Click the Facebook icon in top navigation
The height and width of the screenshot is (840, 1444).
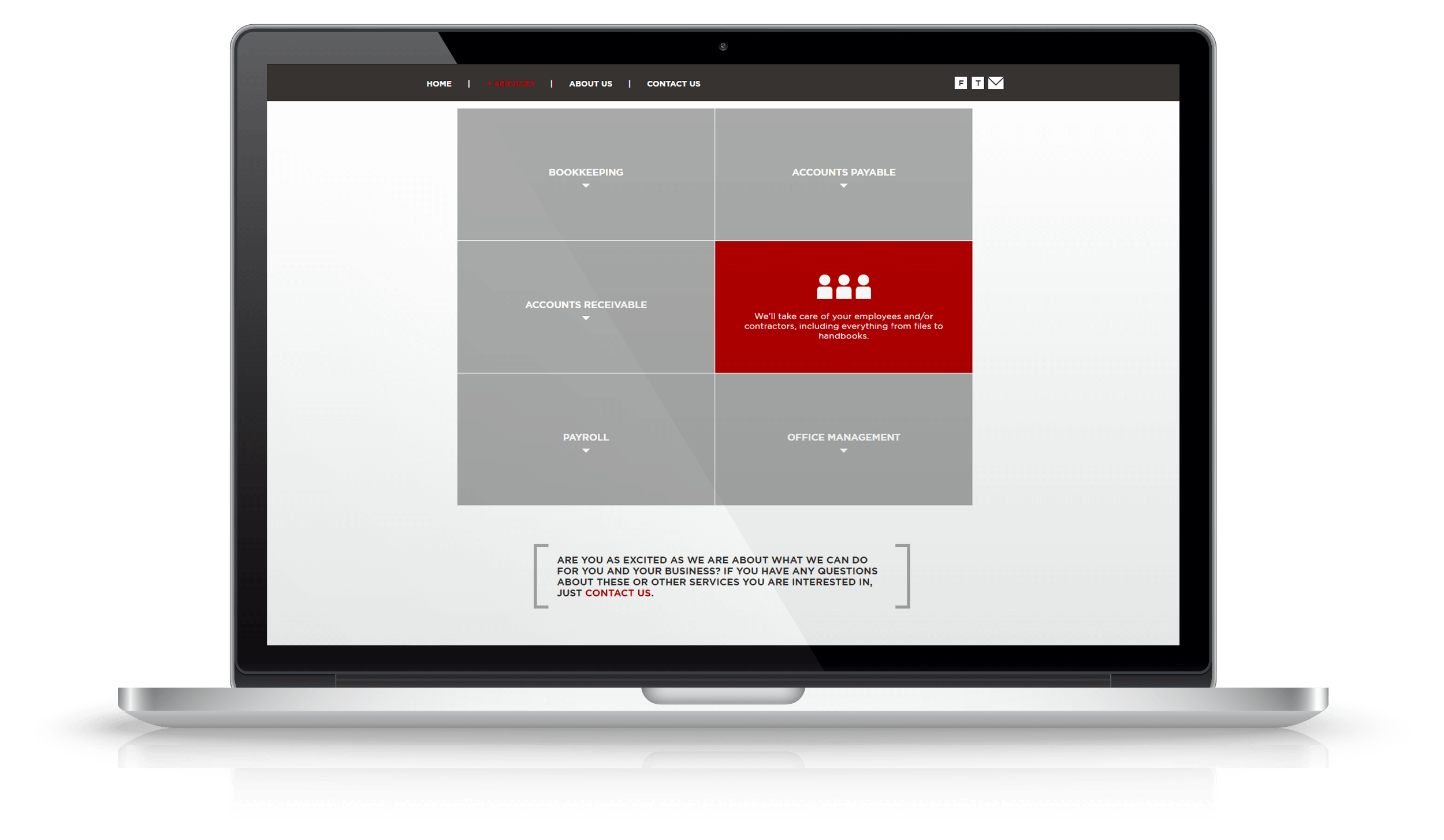tap(960, 83)
